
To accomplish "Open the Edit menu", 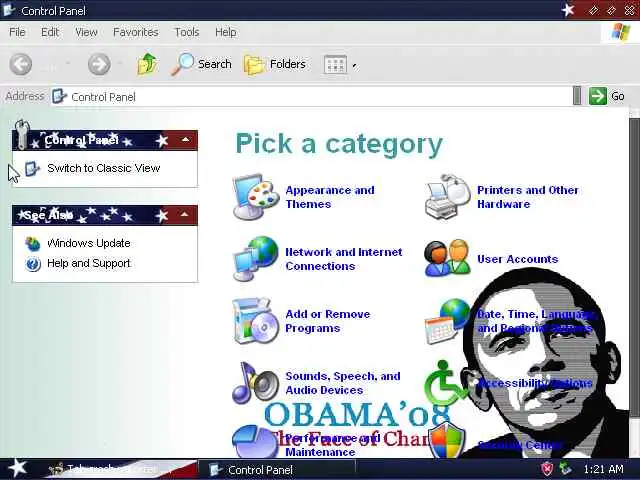I will tap(50, 32).
